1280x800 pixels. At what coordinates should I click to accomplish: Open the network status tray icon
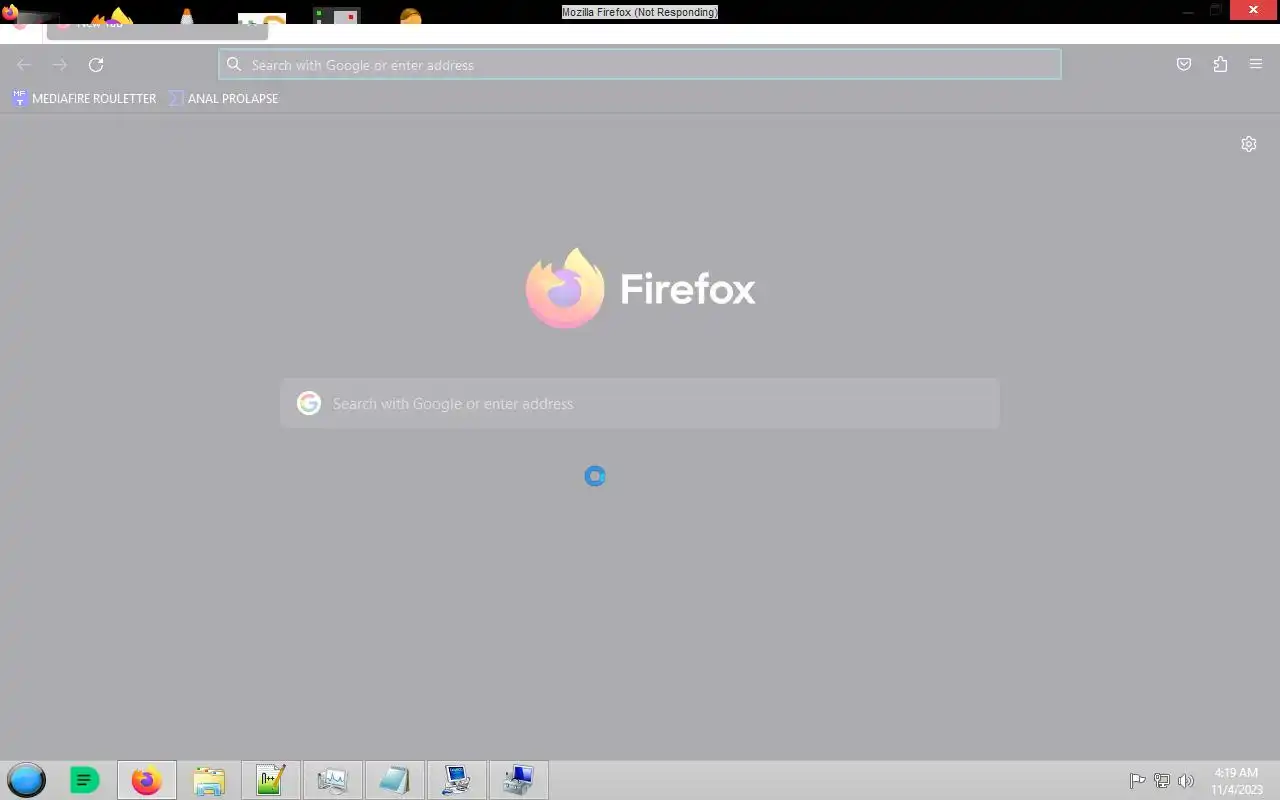click(1162, 781)
